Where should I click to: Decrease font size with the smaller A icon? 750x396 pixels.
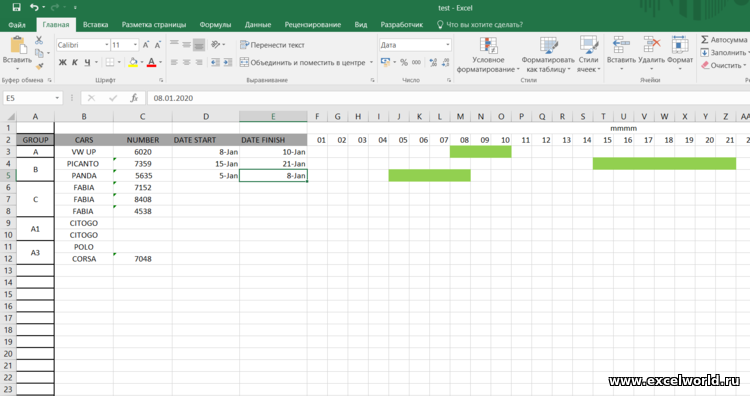[x=157, y=45]
